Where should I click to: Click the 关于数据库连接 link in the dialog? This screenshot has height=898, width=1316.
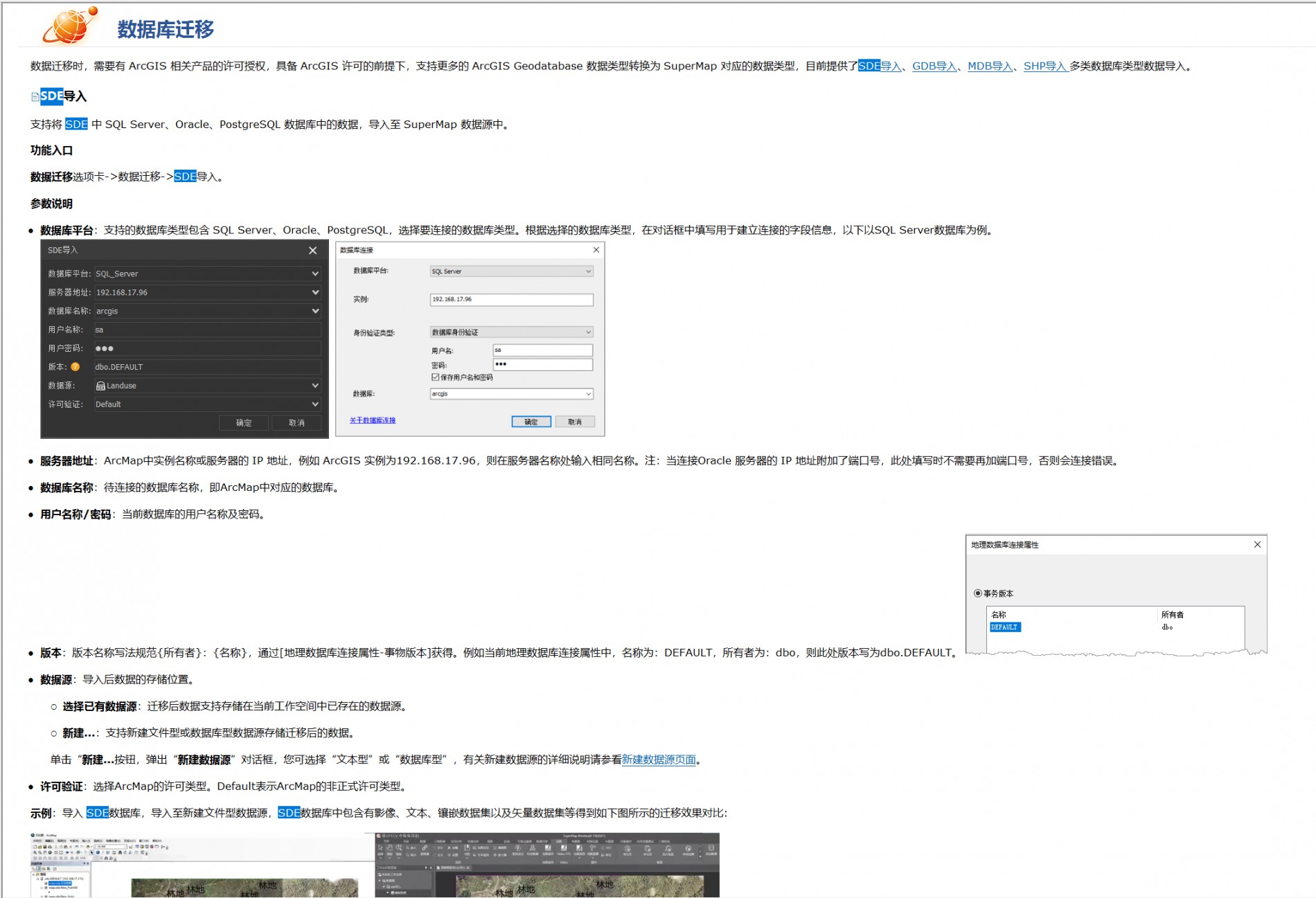pyautogui.click(x=373, y=420)
